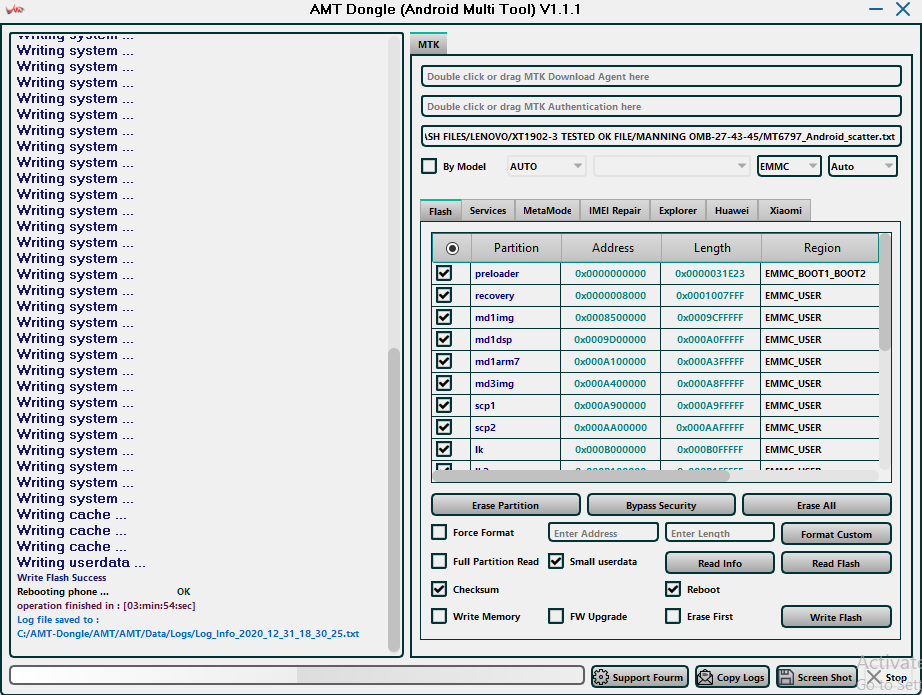This screenshot has height=695, width=922.
Task: Click the Support Fourm gear icon
Action: coord(601,677)
